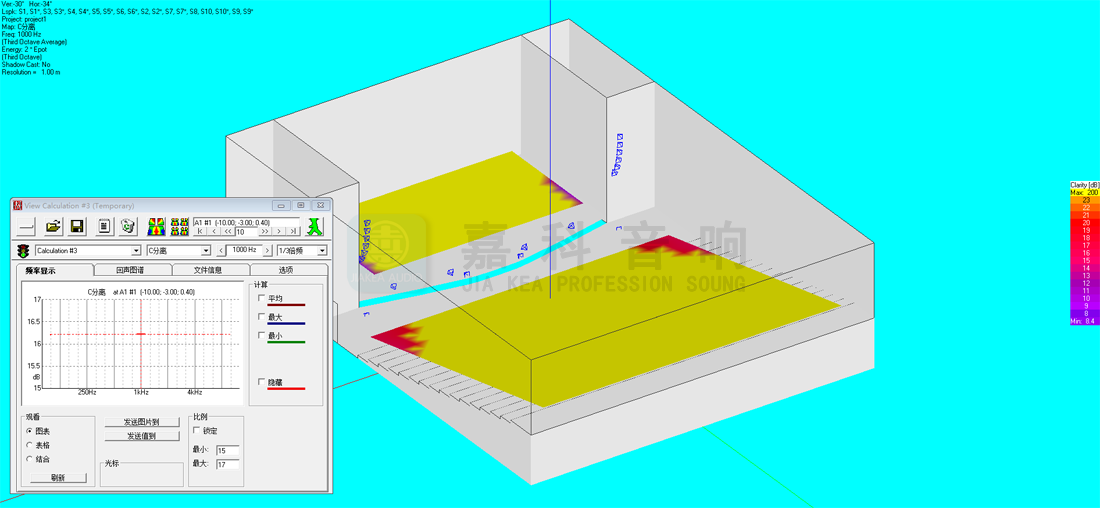Open the 1/3倍频 bandwidth dropdown
This screenshot has height=508, width=1100.
[322, 251]
